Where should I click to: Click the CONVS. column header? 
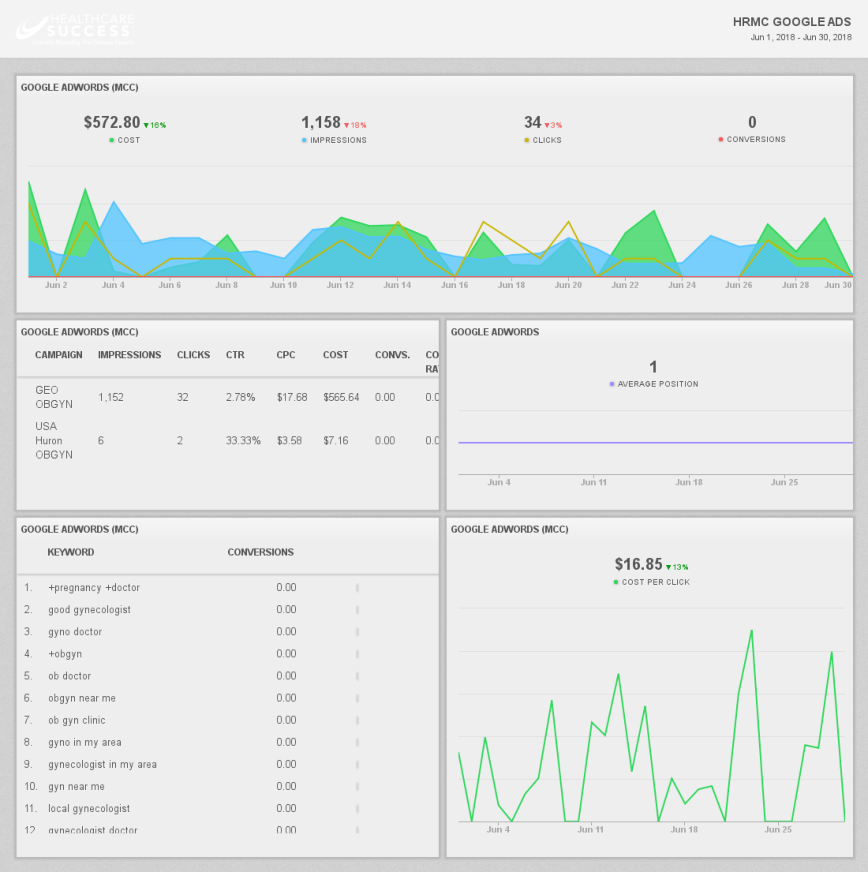coord(392,355)
